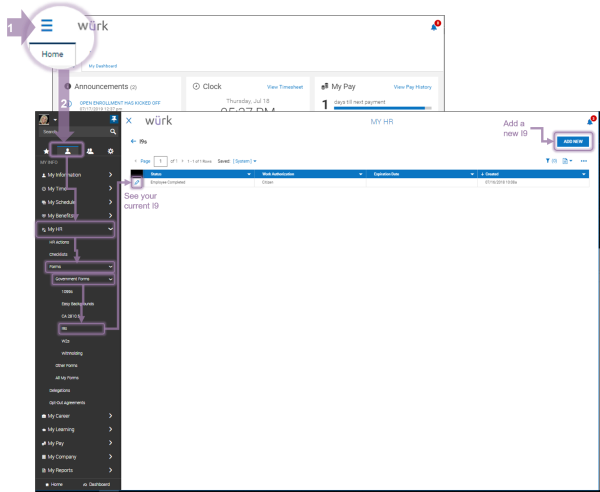Edit the current I9 with the pencil icon

point(137,182)
